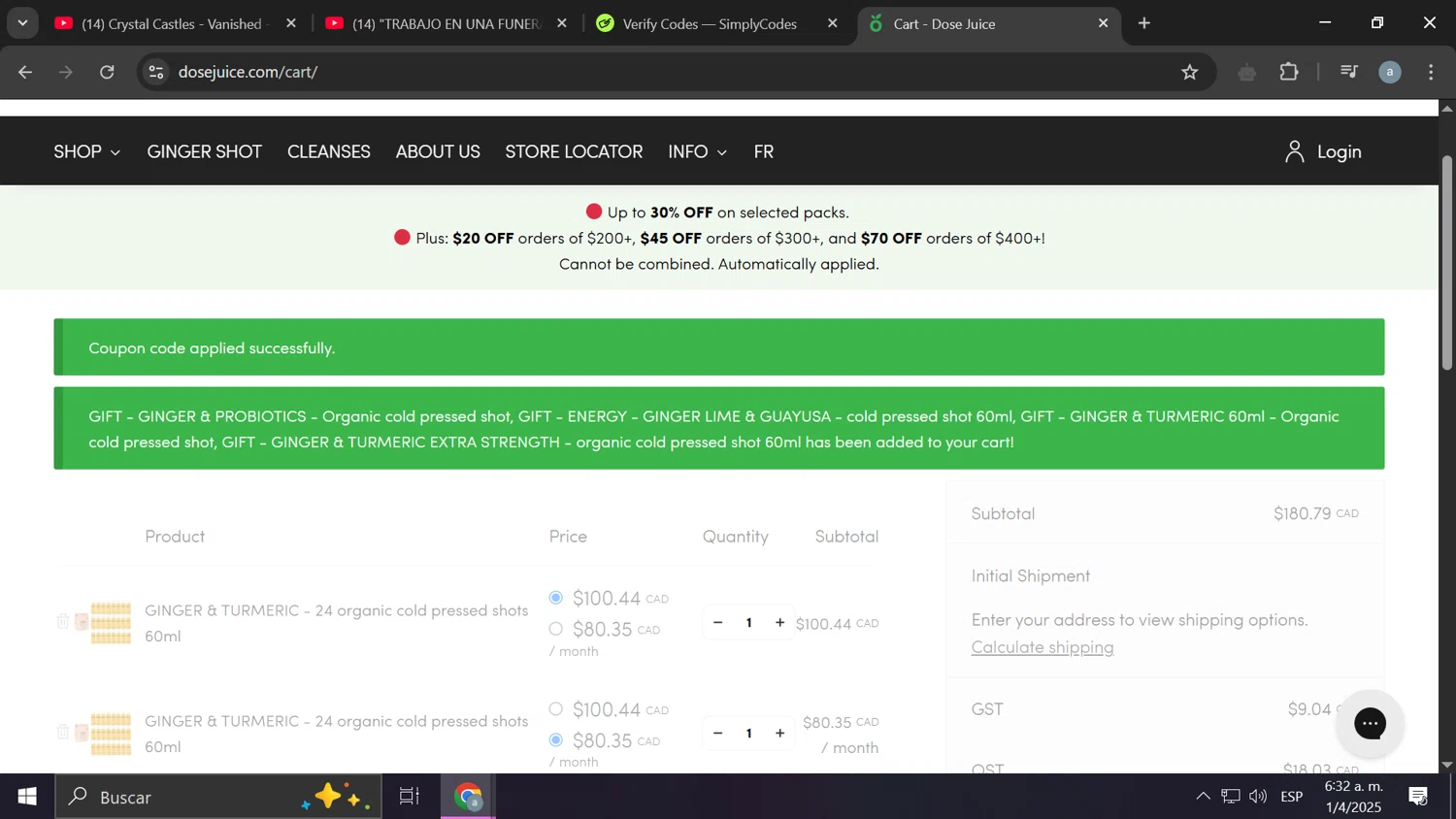Open the clock showing 6:32 a. m.
This screenshot has width=1456, height=819.
[x=1354, y=797]
